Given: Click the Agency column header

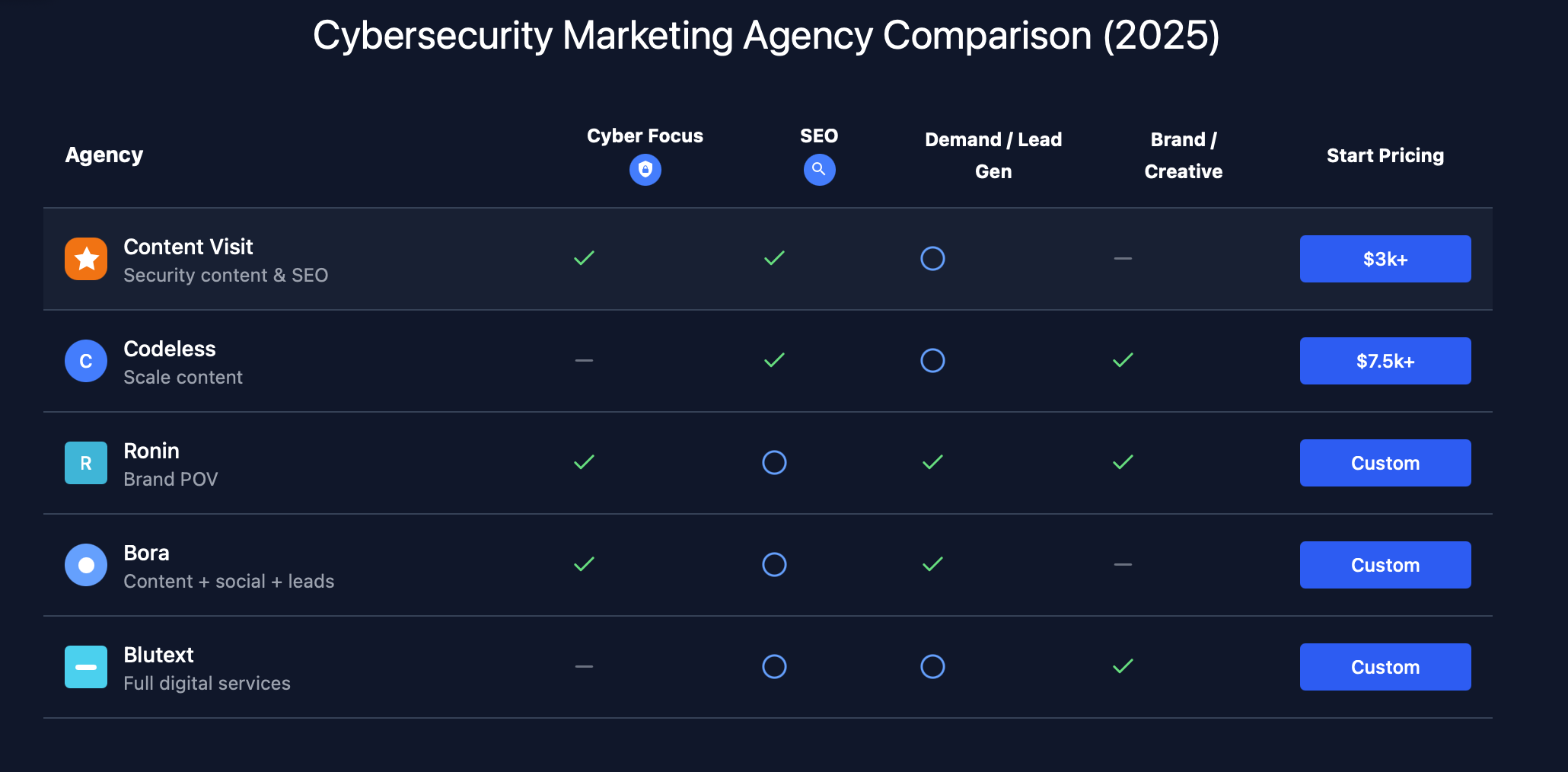Looking at the screenshot, I should 104,155.
